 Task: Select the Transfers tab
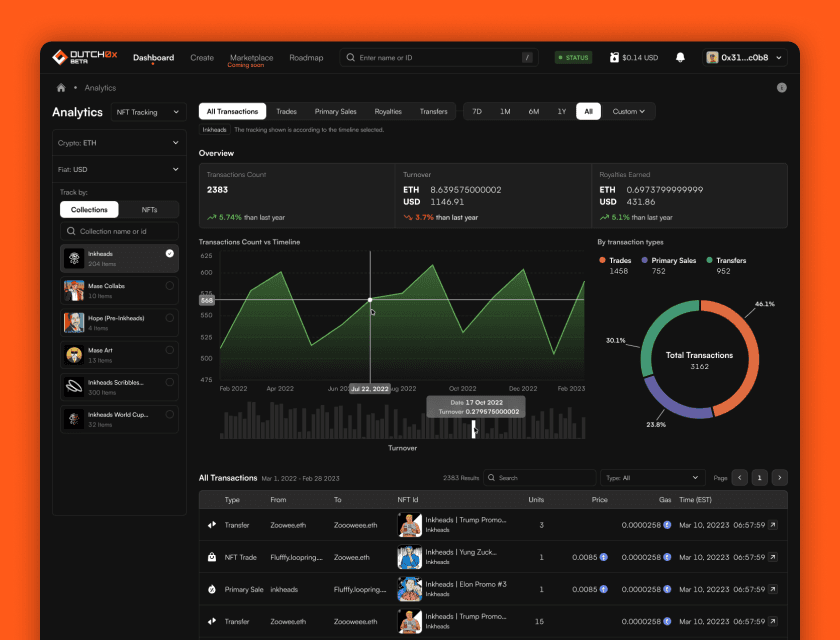(433, 111)
